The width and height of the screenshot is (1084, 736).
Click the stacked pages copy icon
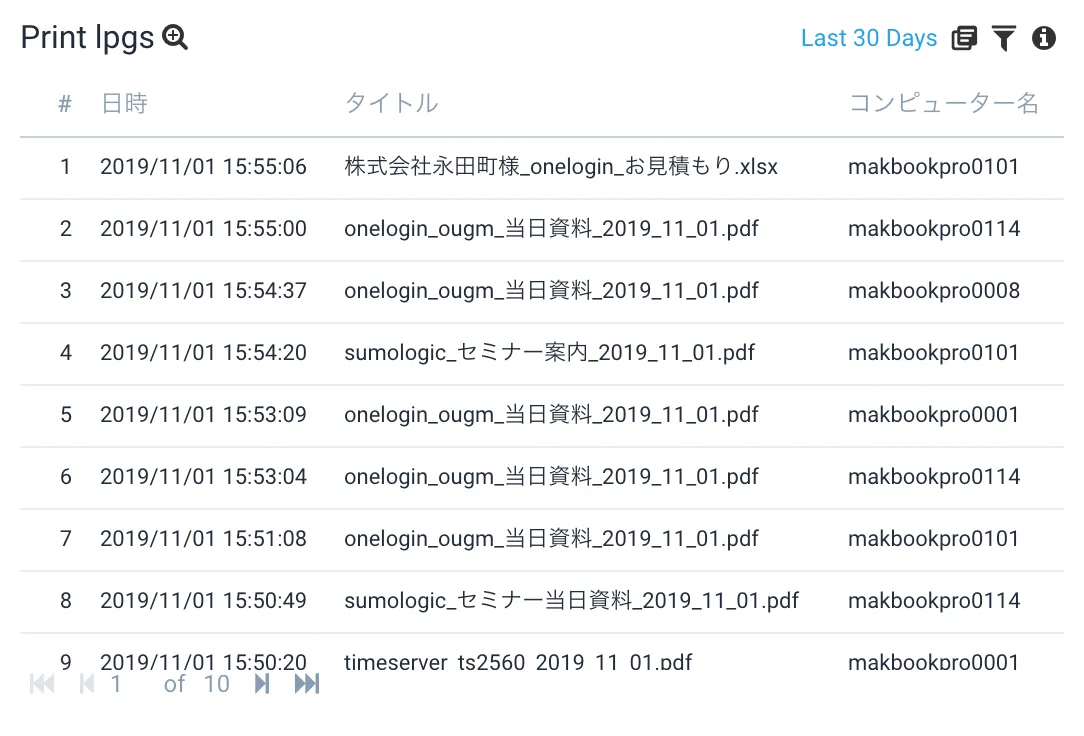[x=964, y=38]
